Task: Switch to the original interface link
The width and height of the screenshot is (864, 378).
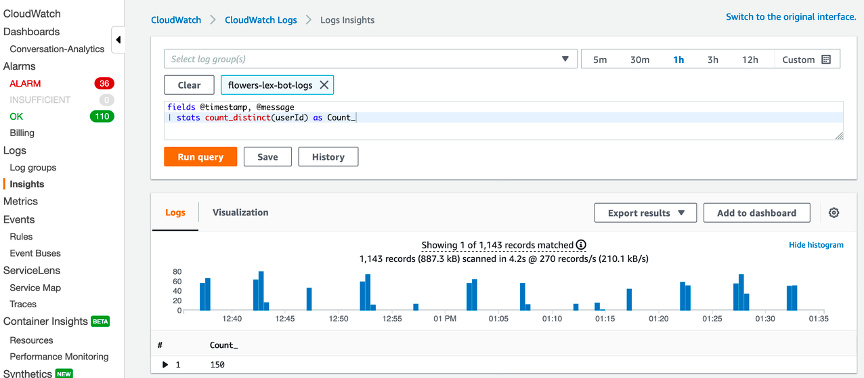Action: (x=791, y=17)
